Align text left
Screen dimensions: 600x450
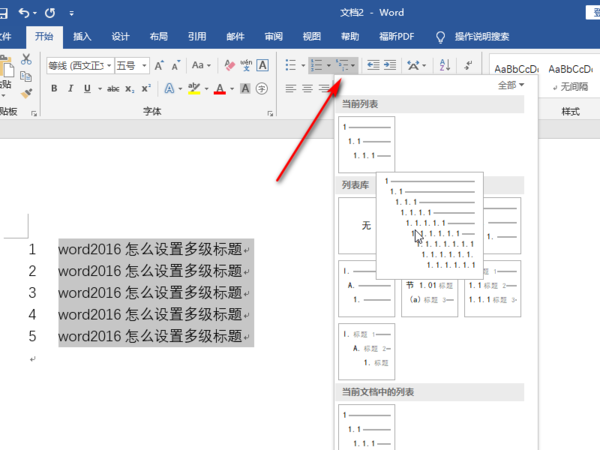pyautogui.click(x=291, y=89)
